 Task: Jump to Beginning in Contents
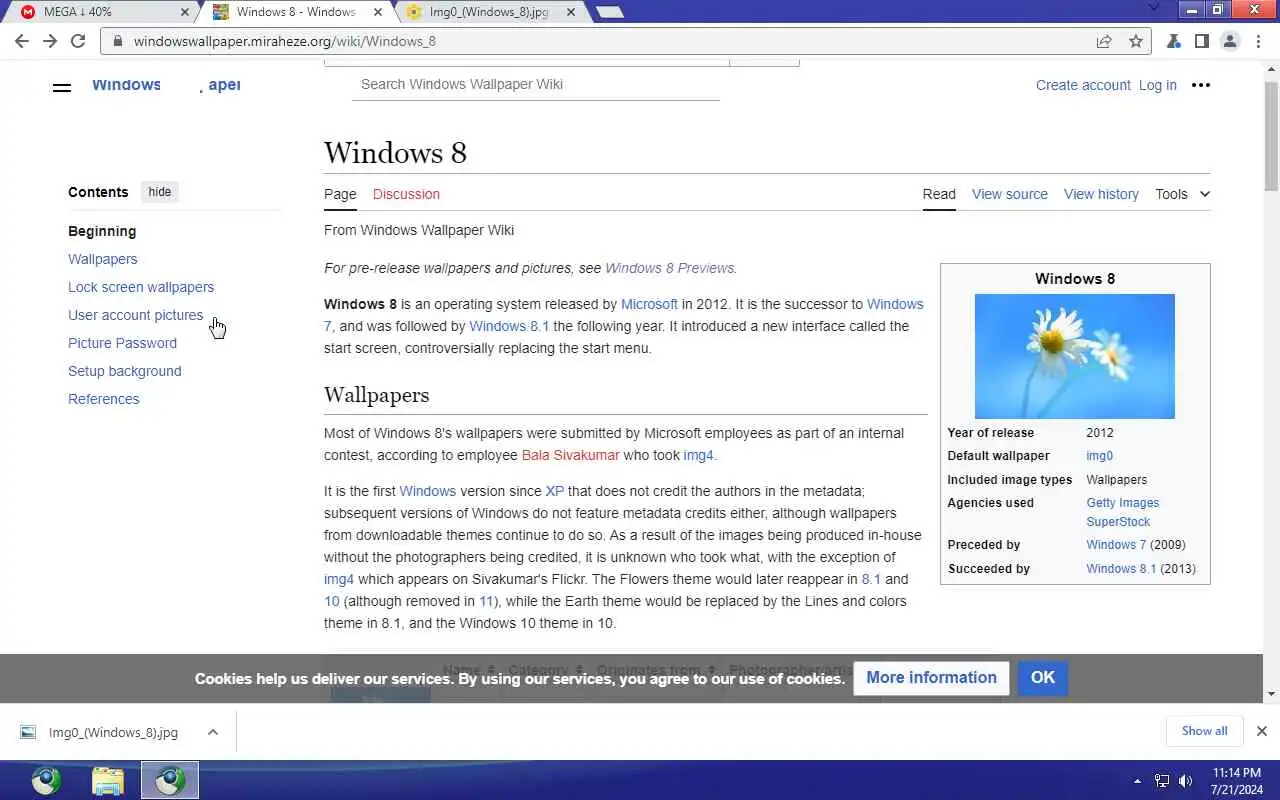102,231
